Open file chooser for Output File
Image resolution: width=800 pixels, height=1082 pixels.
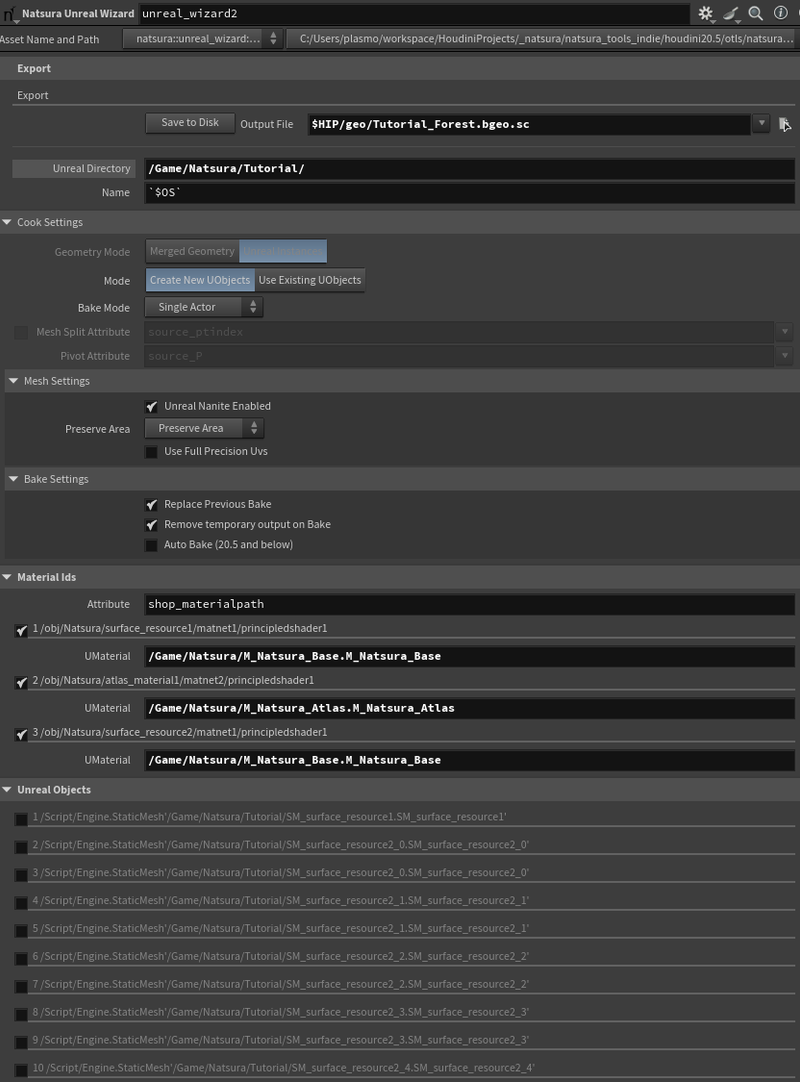pos(785,124)
